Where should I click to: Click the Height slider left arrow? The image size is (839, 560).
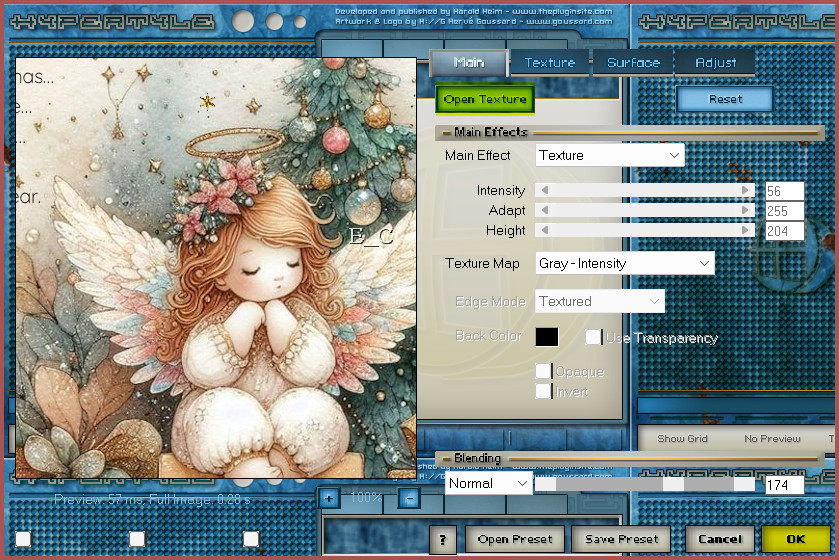(544, 230)
